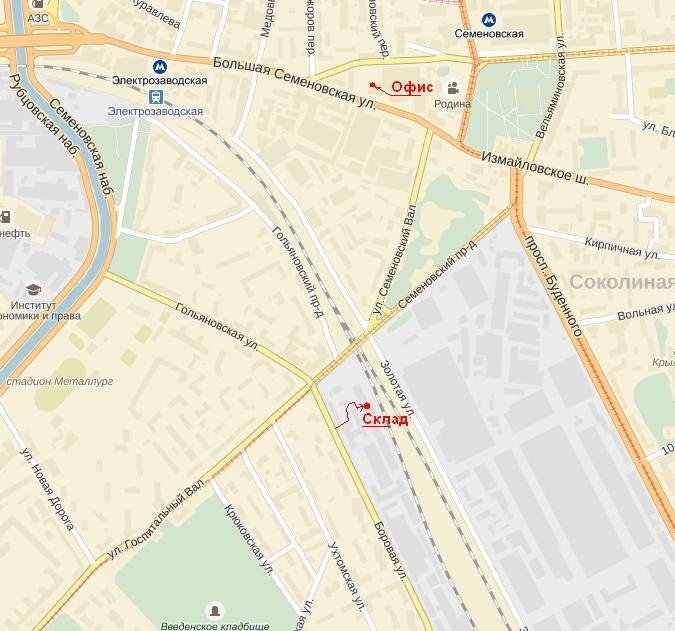Click the Измайловское ш. road label
Viewport: 675px width, 631px height.
click(535, 168)
